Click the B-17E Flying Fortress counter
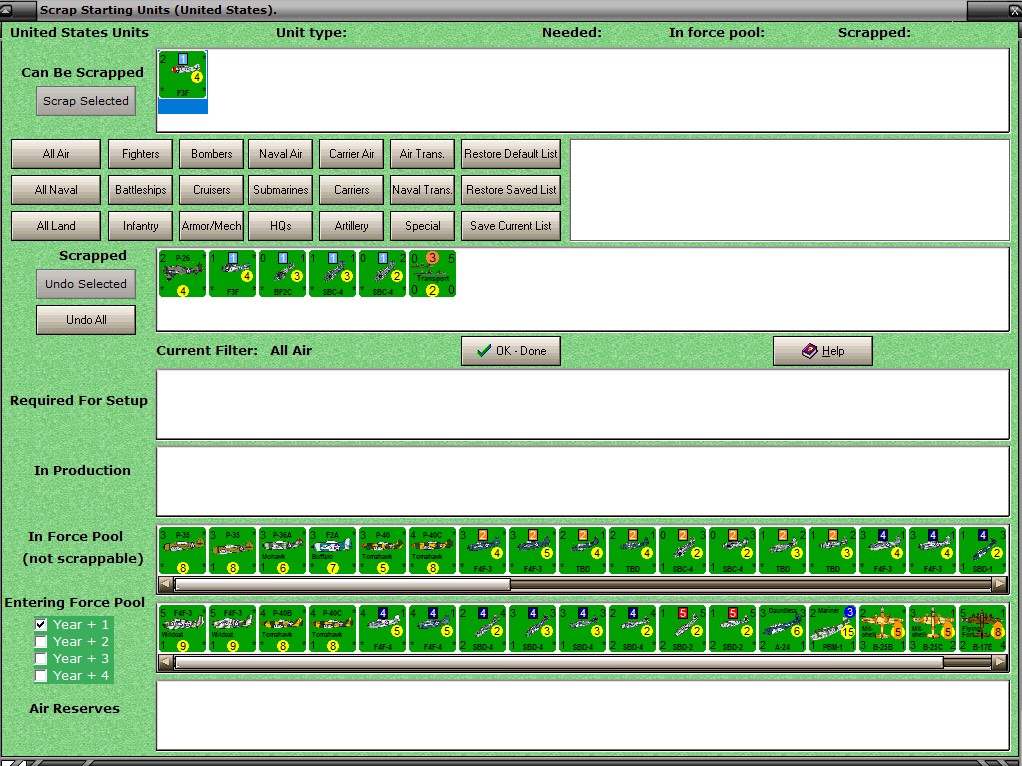Image resolution: width=1022 pixels, height=766 pixels. (982, 628)
